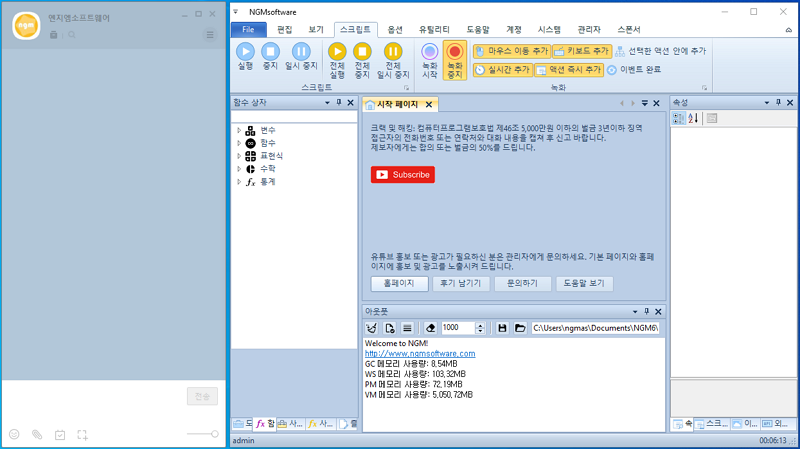Open the 도움말 ribbon tab
The image size is (800, 449).
[x=478, y=30]
